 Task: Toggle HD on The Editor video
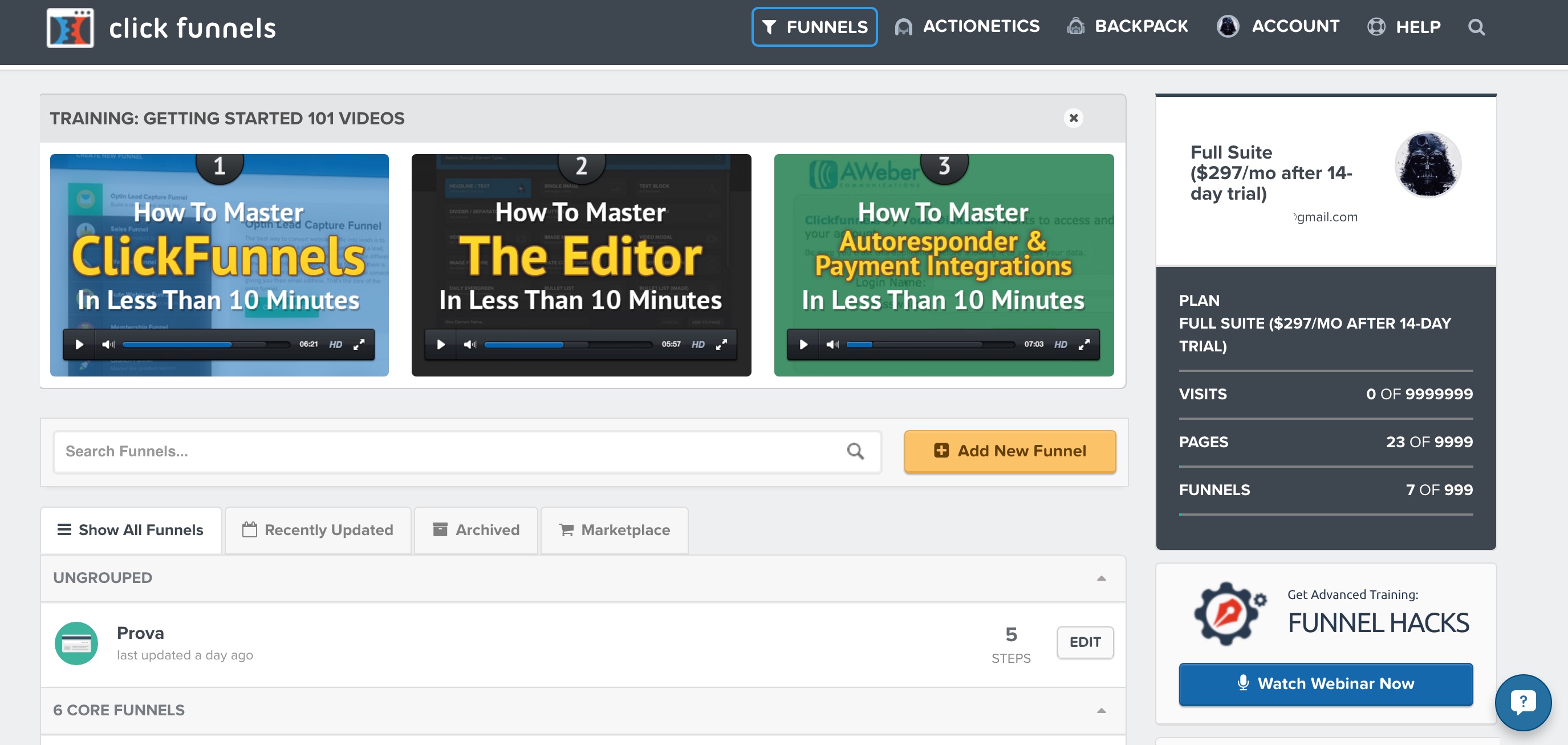coord(697,344)
